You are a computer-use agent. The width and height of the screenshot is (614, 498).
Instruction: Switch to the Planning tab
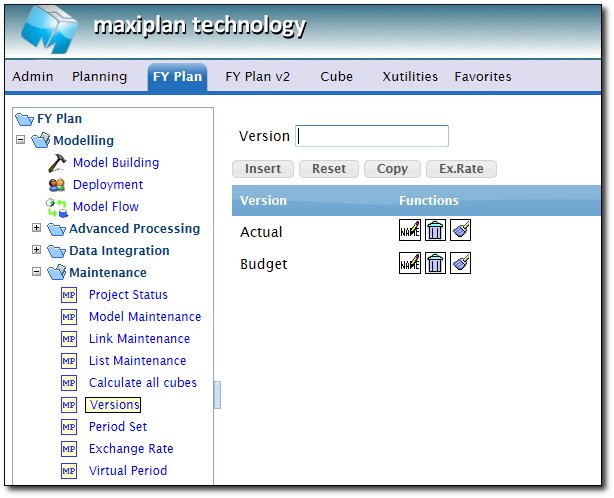coord(99,76)
